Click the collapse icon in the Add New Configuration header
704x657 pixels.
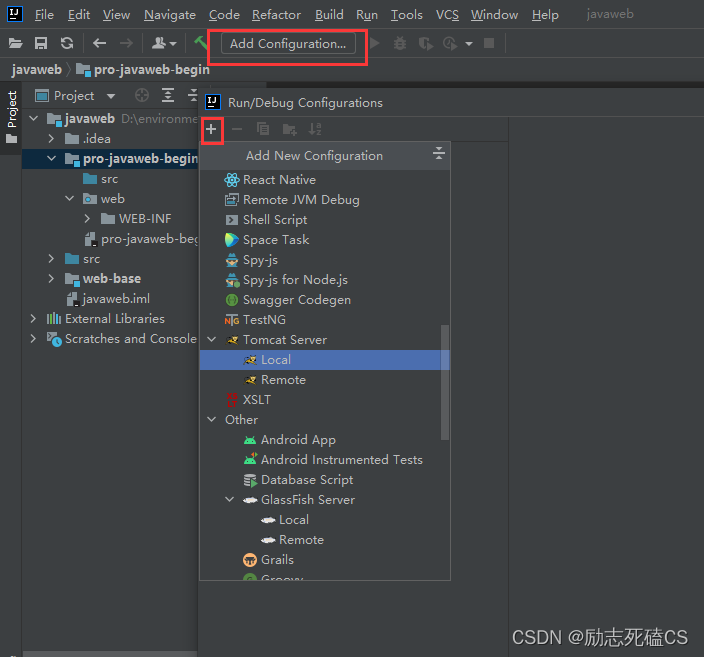coord(439,154)
